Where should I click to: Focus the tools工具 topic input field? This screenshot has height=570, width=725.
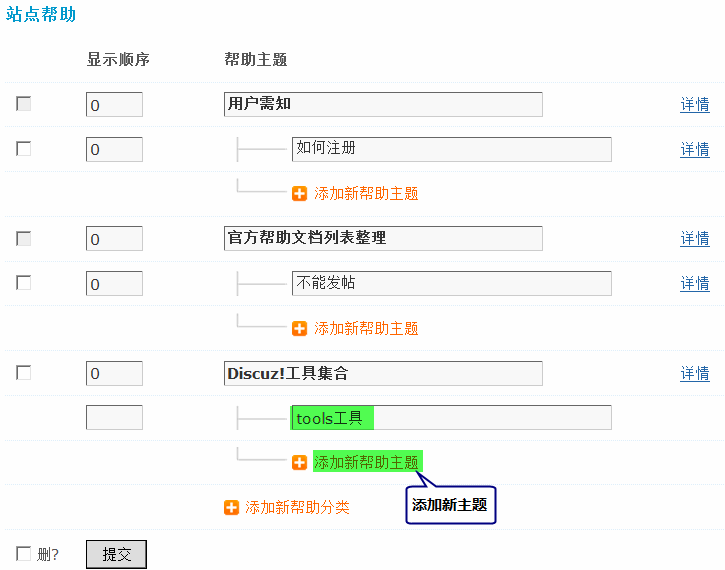tap(451, 418)
